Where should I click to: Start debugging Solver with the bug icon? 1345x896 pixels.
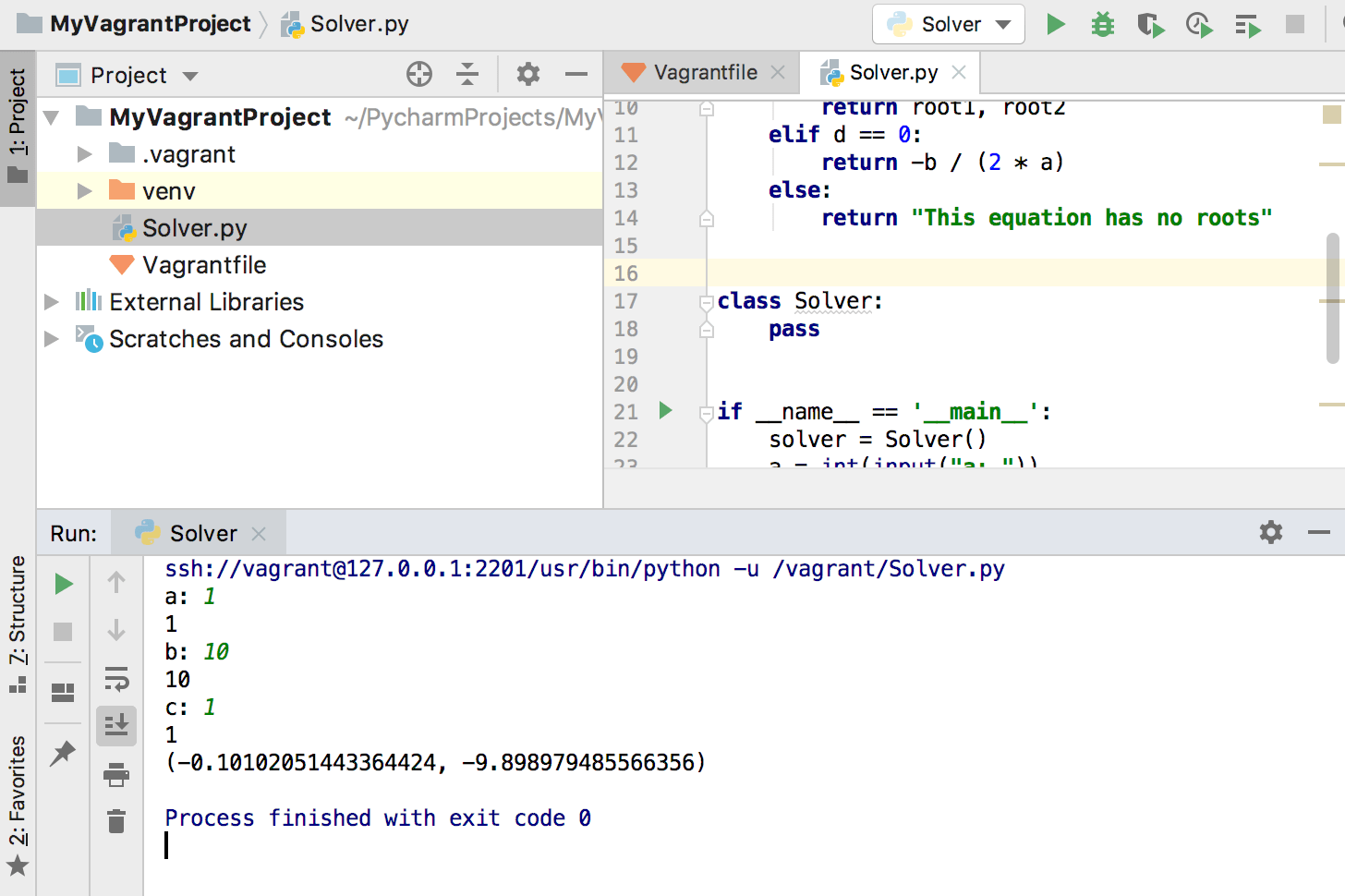[x=1102, y=25]
